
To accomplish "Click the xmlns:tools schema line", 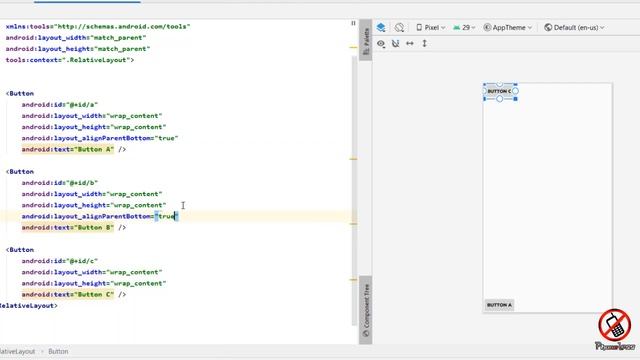I will pos(98,27).
